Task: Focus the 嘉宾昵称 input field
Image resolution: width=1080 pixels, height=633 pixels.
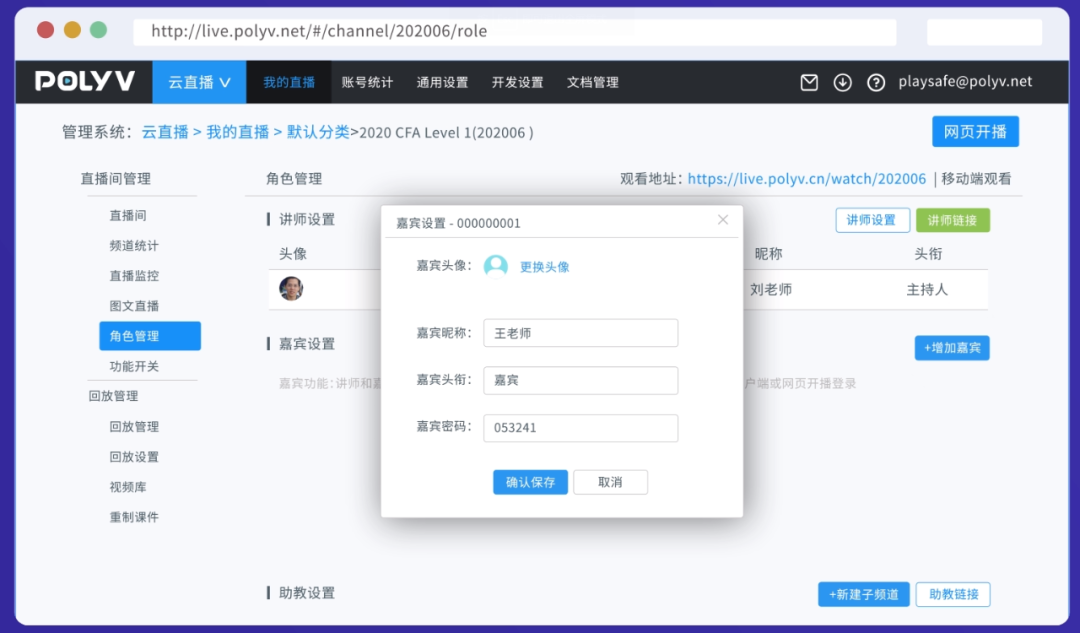Action: (580, 333)
